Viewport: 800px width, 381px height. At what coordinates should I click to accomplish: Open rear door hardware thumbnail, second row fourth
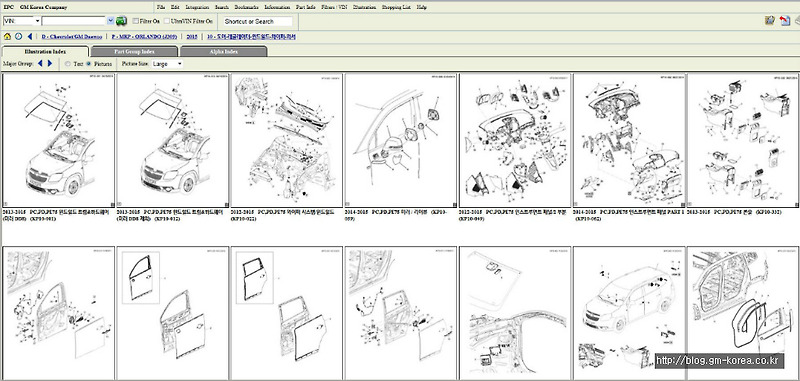tap(401, 313)
